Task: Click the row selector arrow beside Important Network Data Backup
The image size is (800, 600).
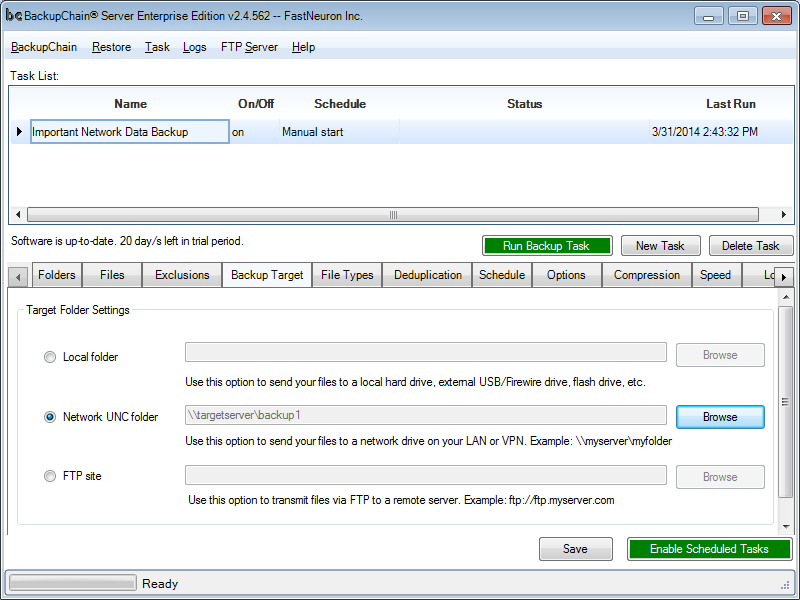Action: point(19,132)
